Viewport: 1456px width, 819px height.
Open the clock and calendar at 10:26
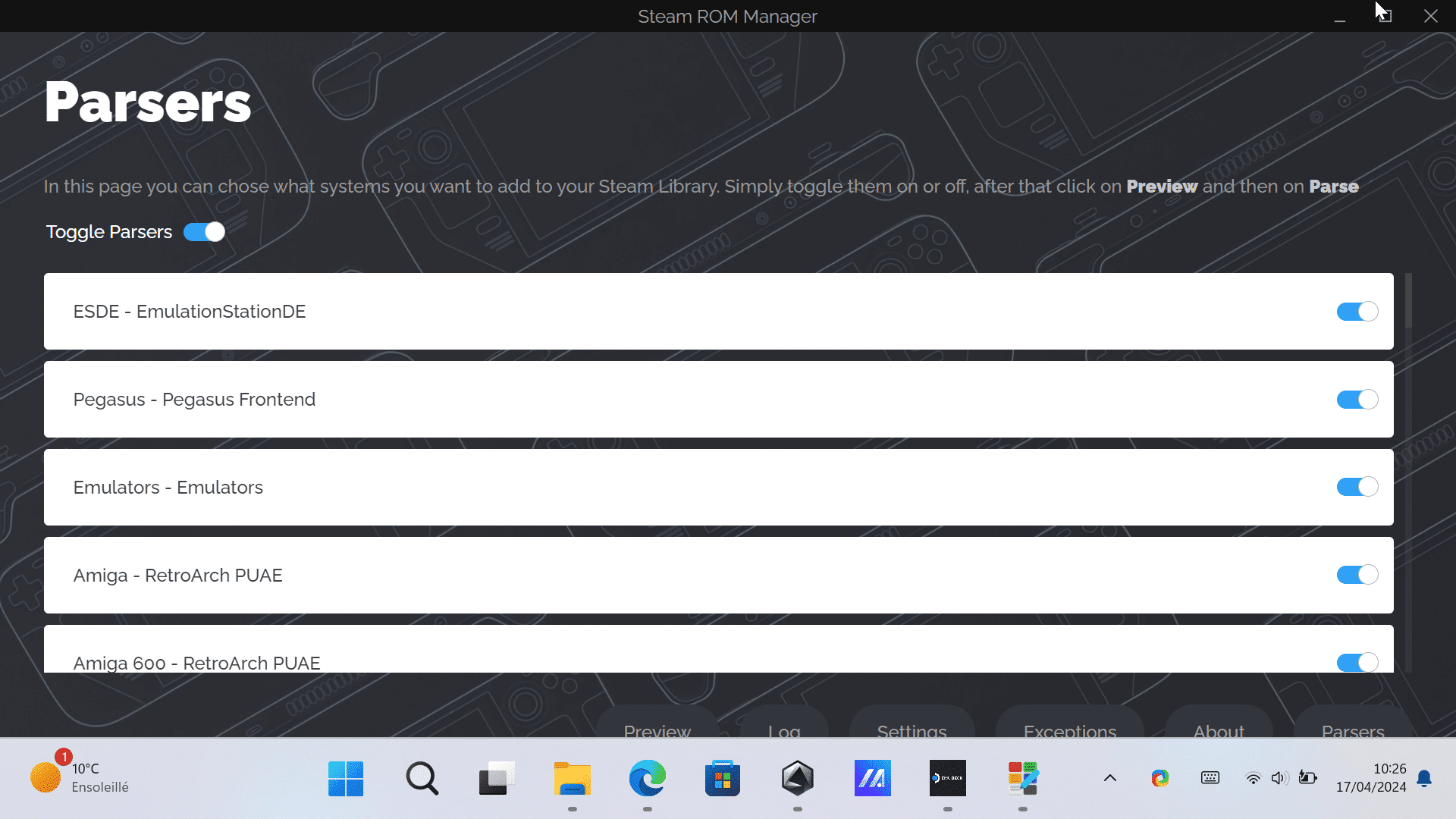[x=1371, y=778]
